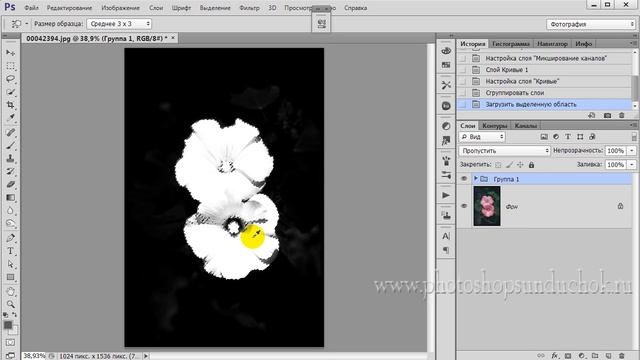Select the Hand tool
The height and width of the screenshot is (360, 640).
click(x=11, y=291)
